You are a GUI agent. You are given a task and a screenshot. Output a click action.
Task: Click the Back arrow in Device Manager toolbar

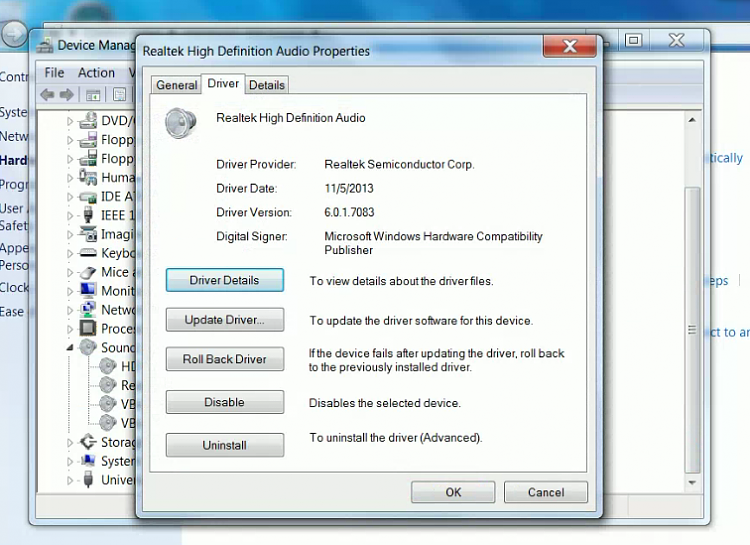pyautogui.click(x=47, y=95)
